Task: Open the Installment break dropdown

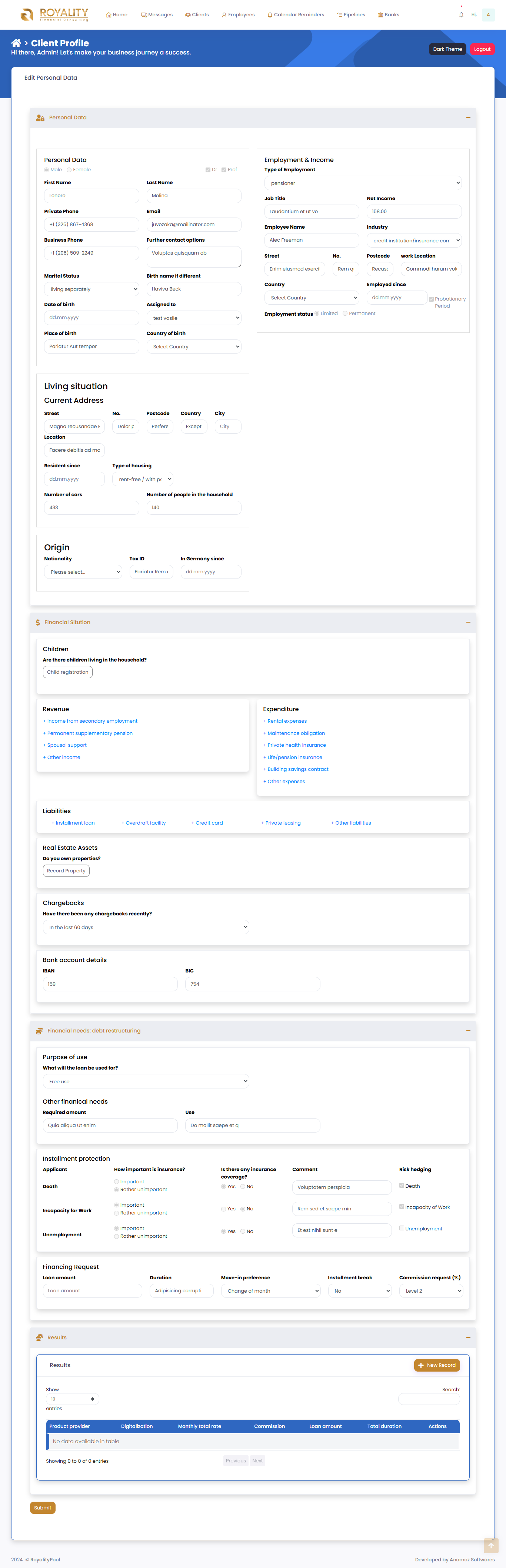Action: [x=359, y=1291]
